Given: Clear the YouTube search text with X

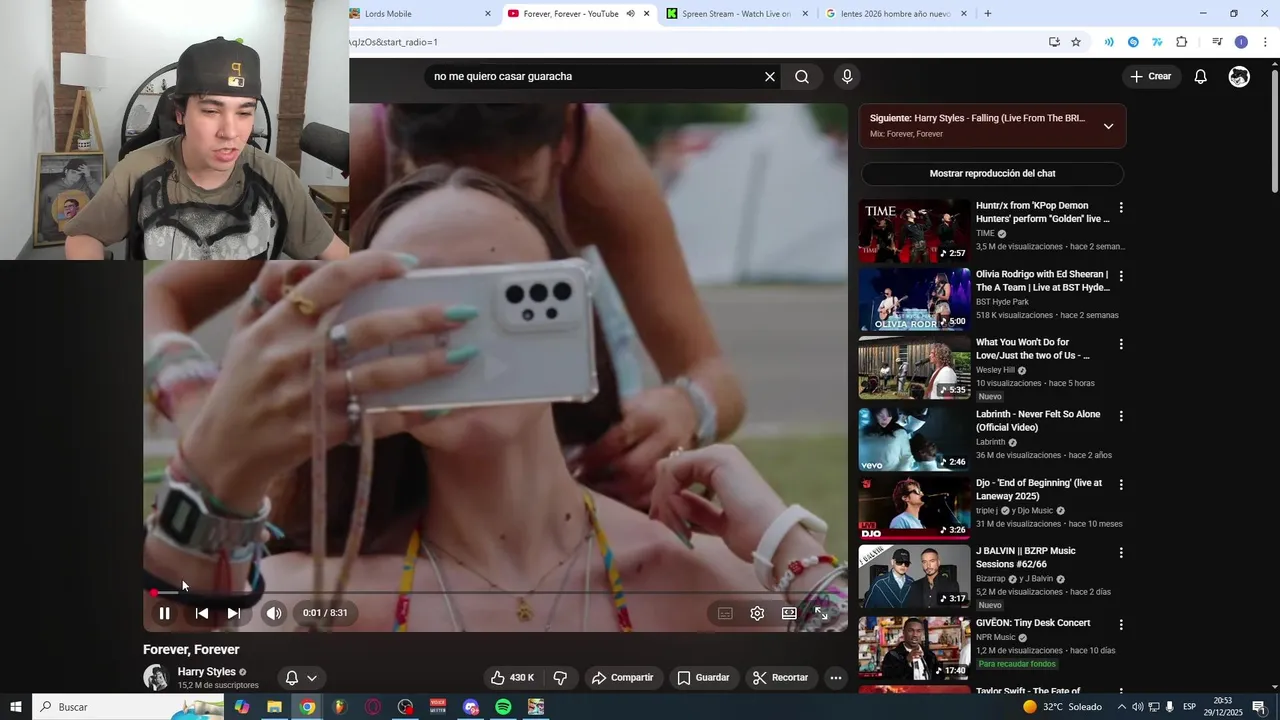Looking at the screenshot, I should (770, 77).
